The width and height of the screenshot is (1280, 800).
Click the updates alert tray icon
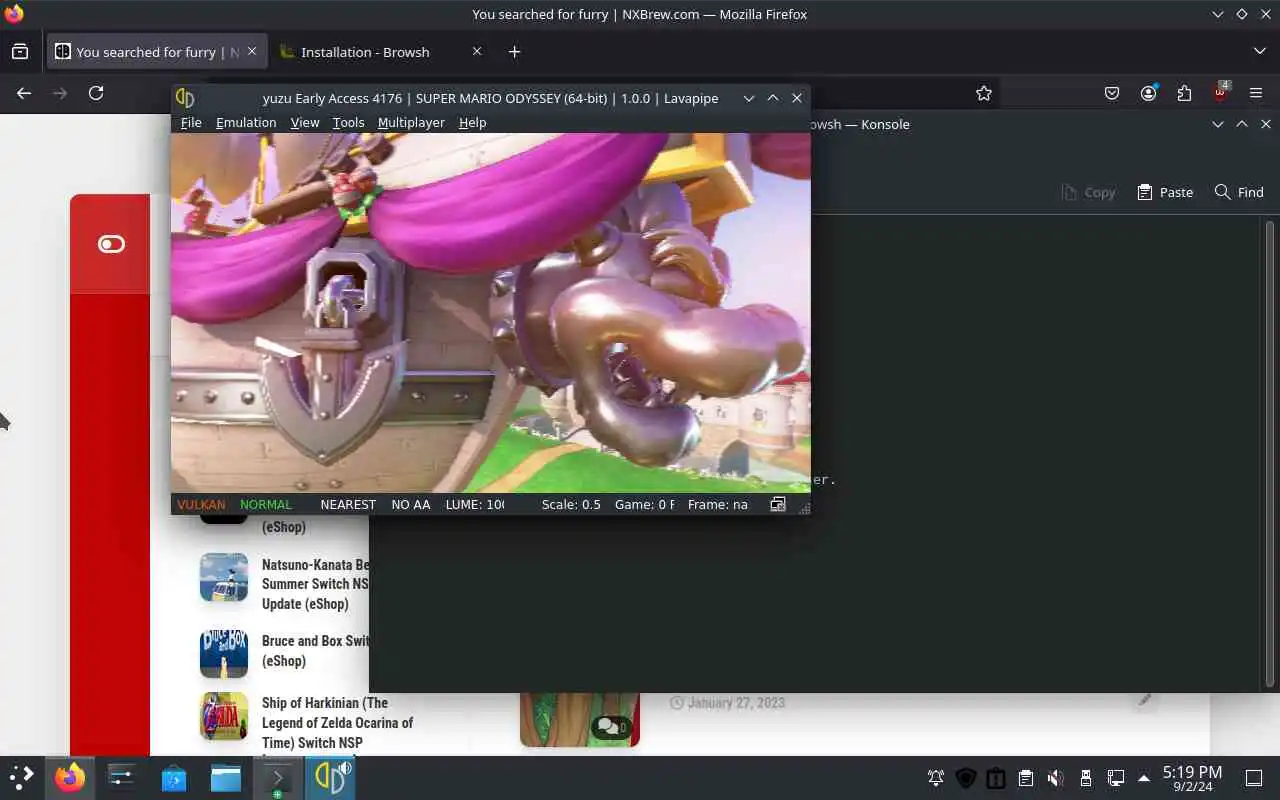click(996, 778)
